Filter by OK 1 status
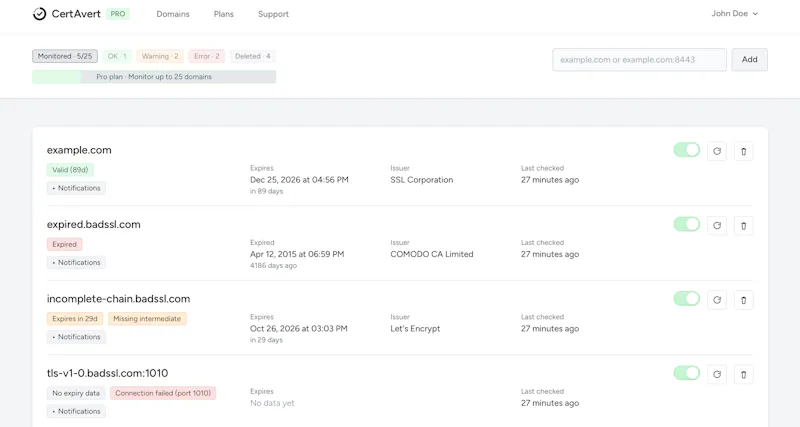 tap(117, 56)
